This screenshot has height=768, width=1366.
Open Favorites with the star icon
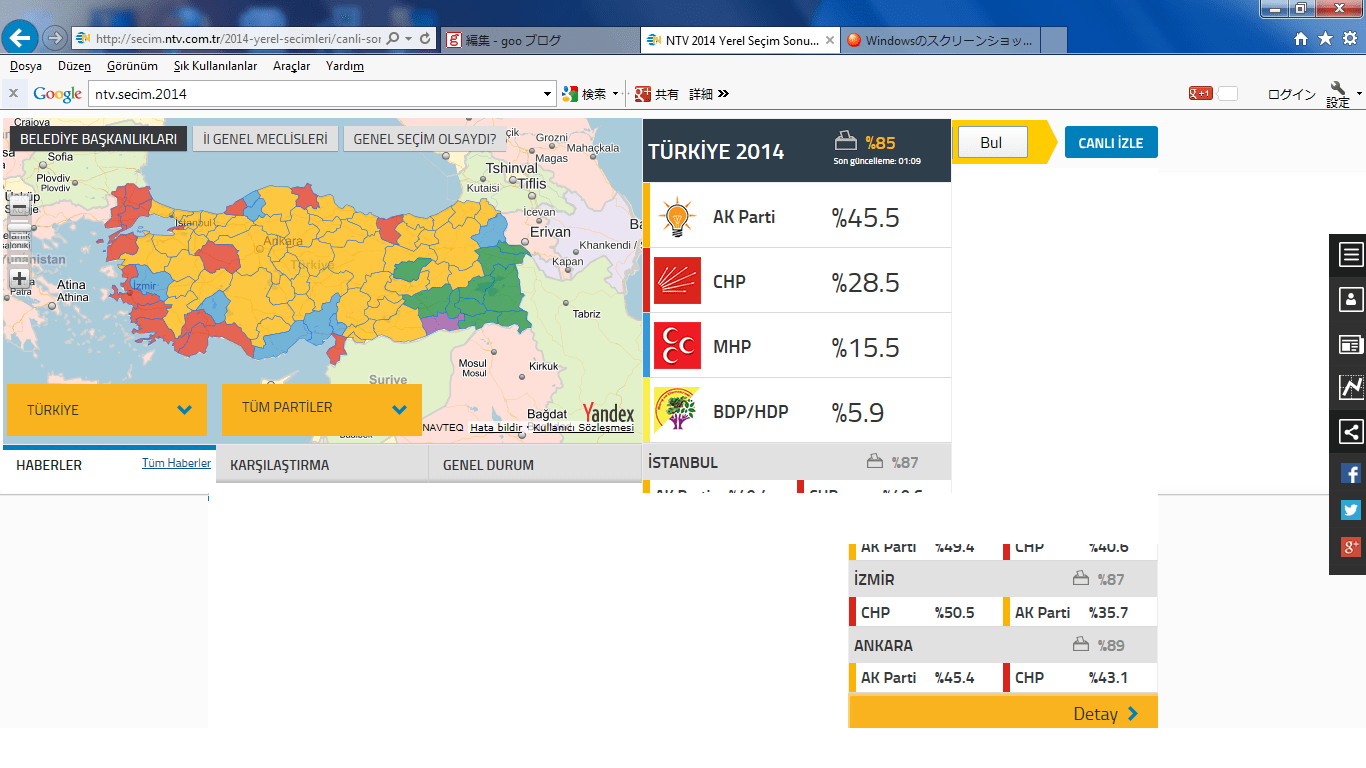(1325, 39)
